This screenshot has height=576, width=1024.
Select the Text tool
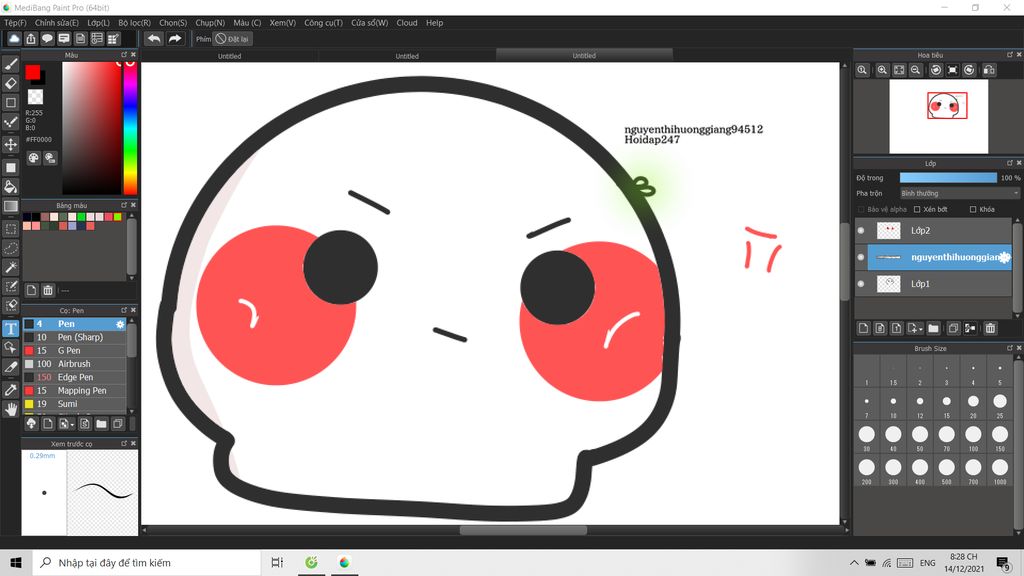pyautogui.click(x=10, y=328)
